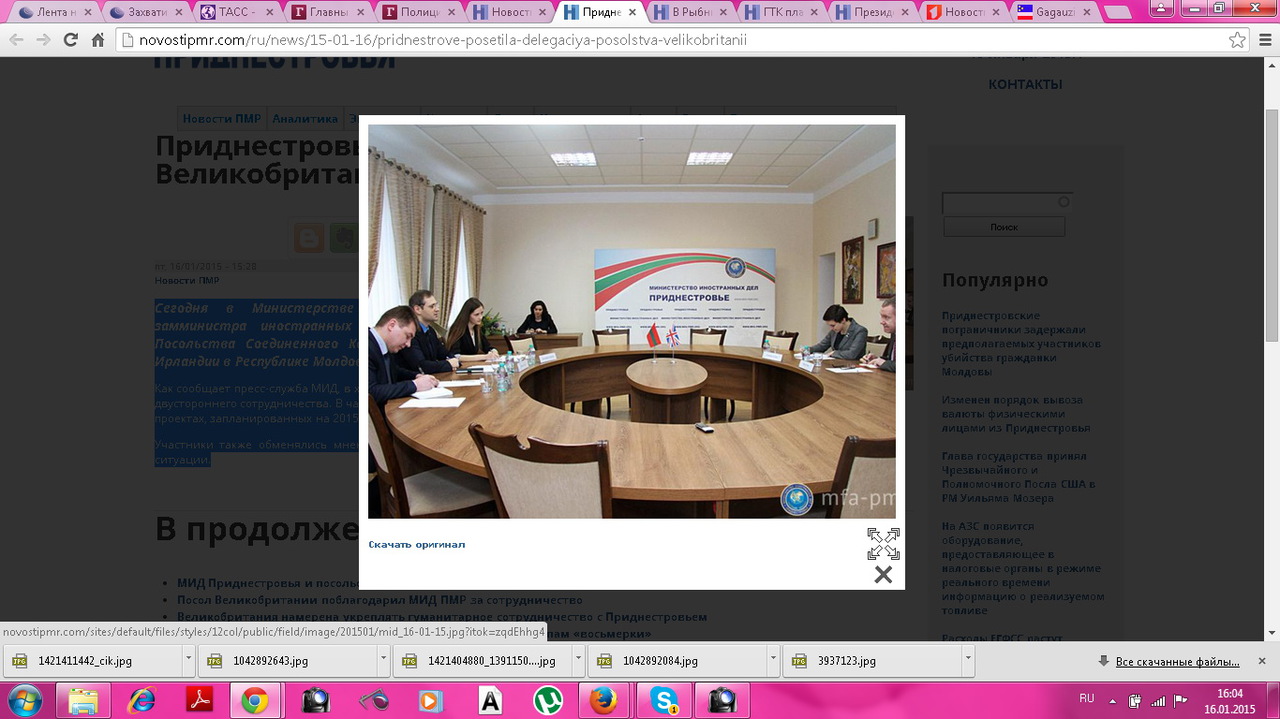Open 'Глава государства принял' popular article

1019,477
